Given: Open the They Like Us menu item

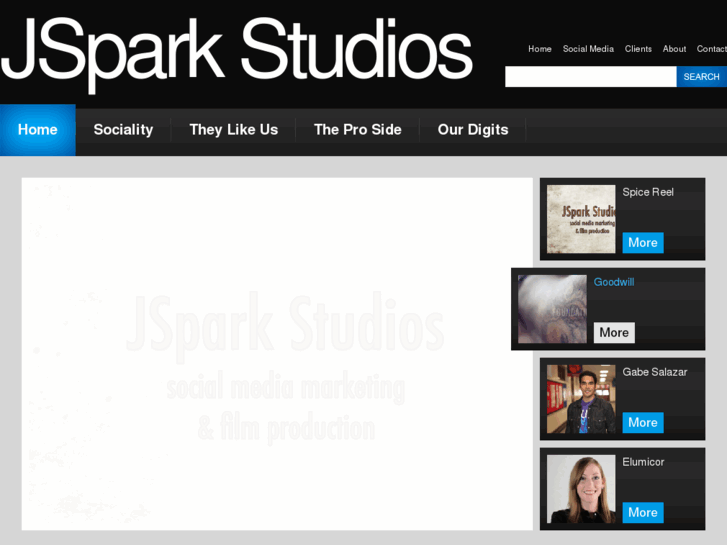Looking at the screenshot, I should 234,129.
